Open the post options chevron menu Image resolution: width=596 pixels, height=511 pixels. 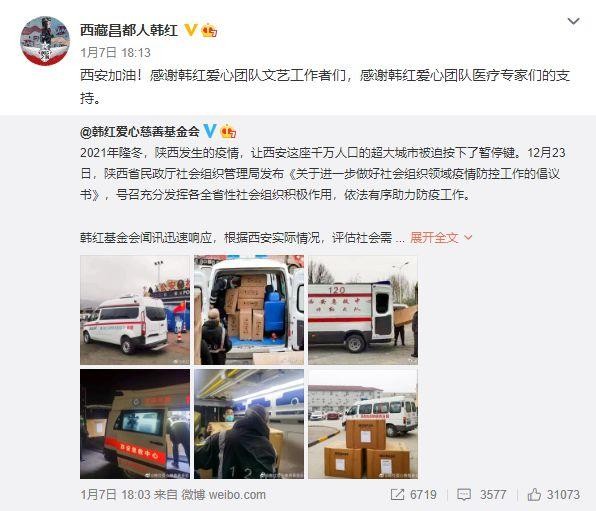(x=573, y=21)
